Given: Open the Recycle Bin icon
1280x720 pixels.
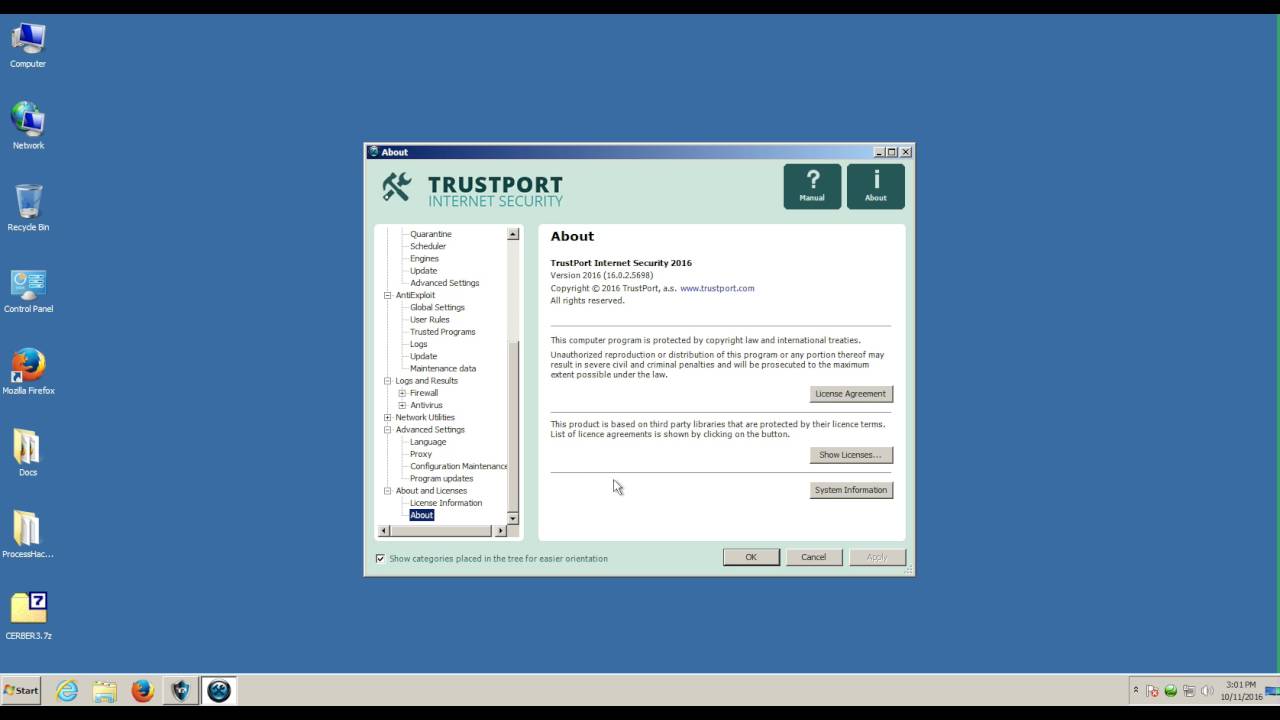Looking at the screenshot, I should click(x=28, y=208).
